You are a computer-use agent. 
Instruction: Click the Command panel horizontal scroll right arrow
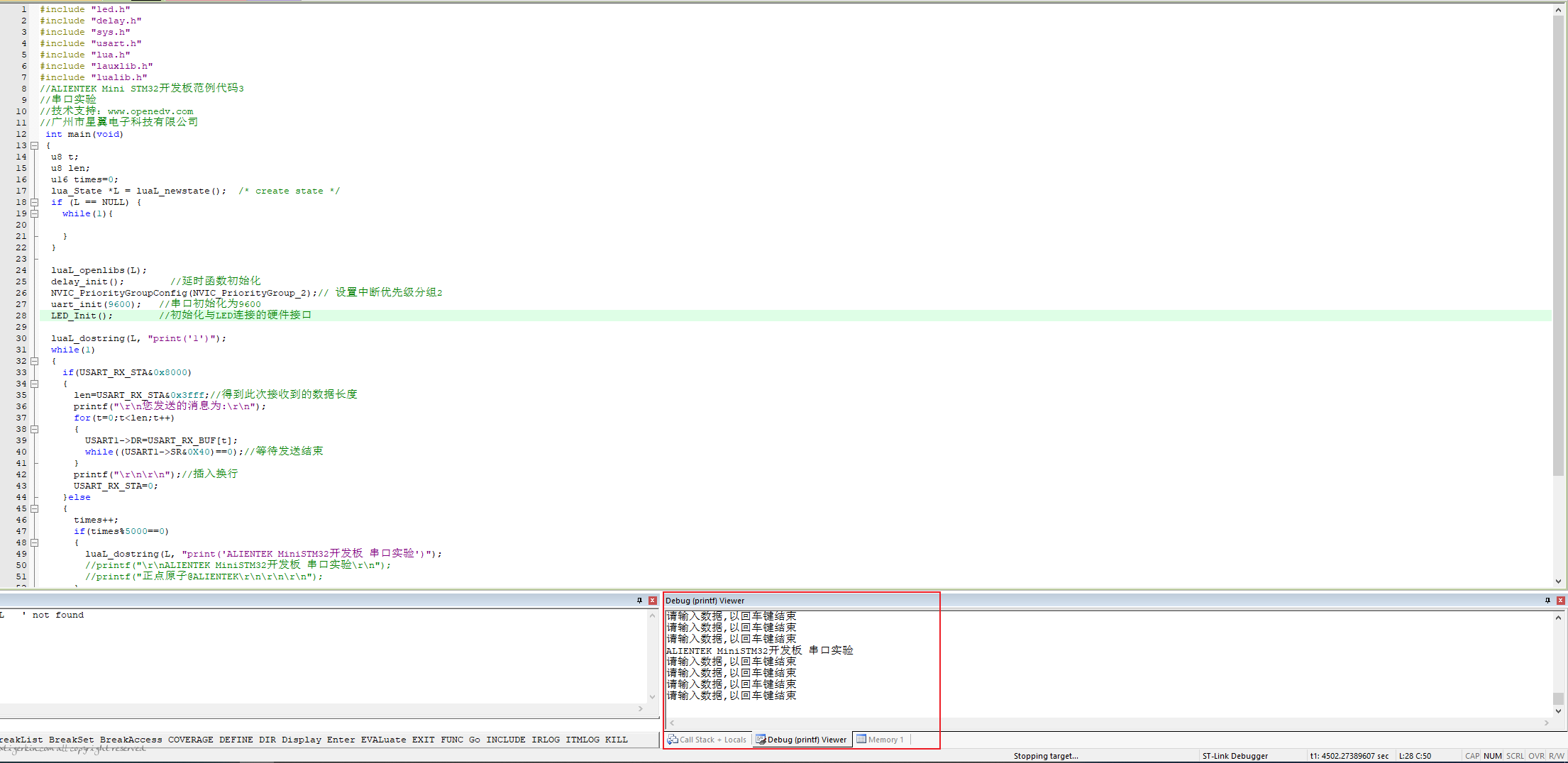click(641, 708)
